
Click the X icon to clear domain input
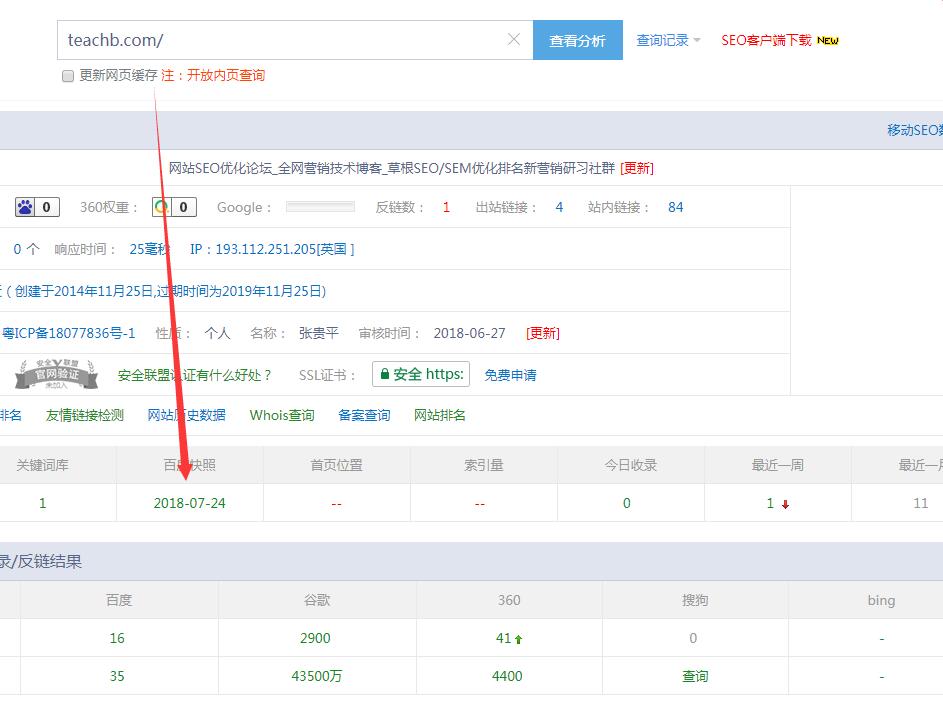(x=513, y=40)
